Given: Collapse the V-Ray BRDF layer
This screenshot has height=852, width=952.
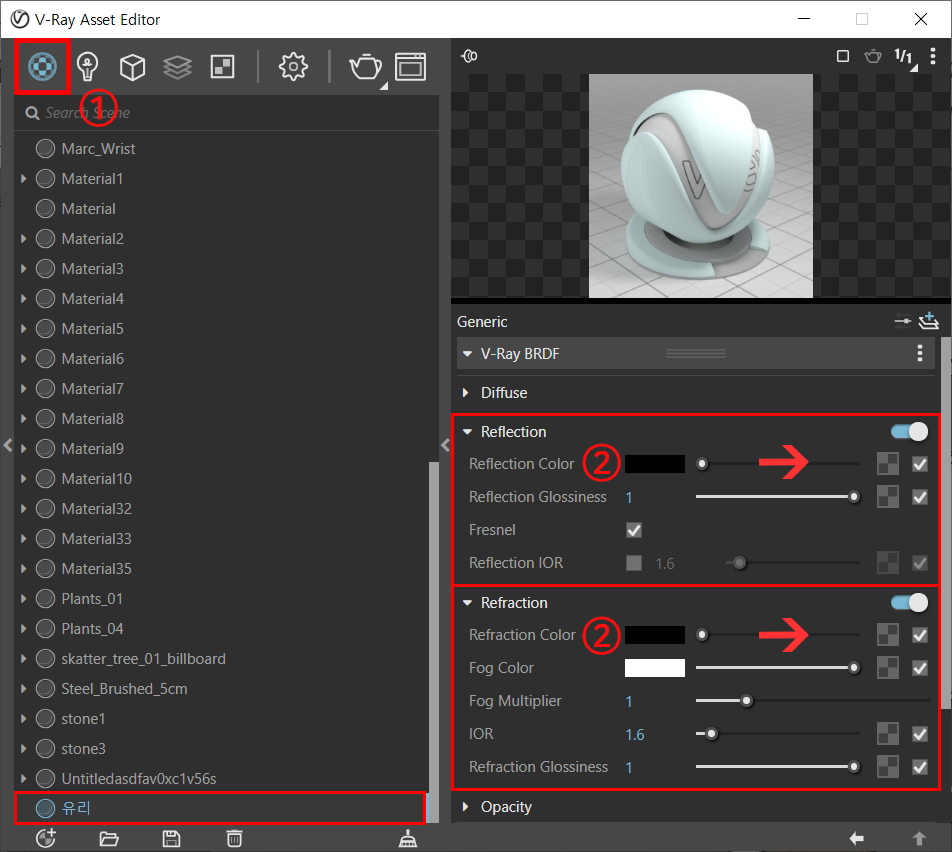Looking at the screenshot, I should click(467, 353).
